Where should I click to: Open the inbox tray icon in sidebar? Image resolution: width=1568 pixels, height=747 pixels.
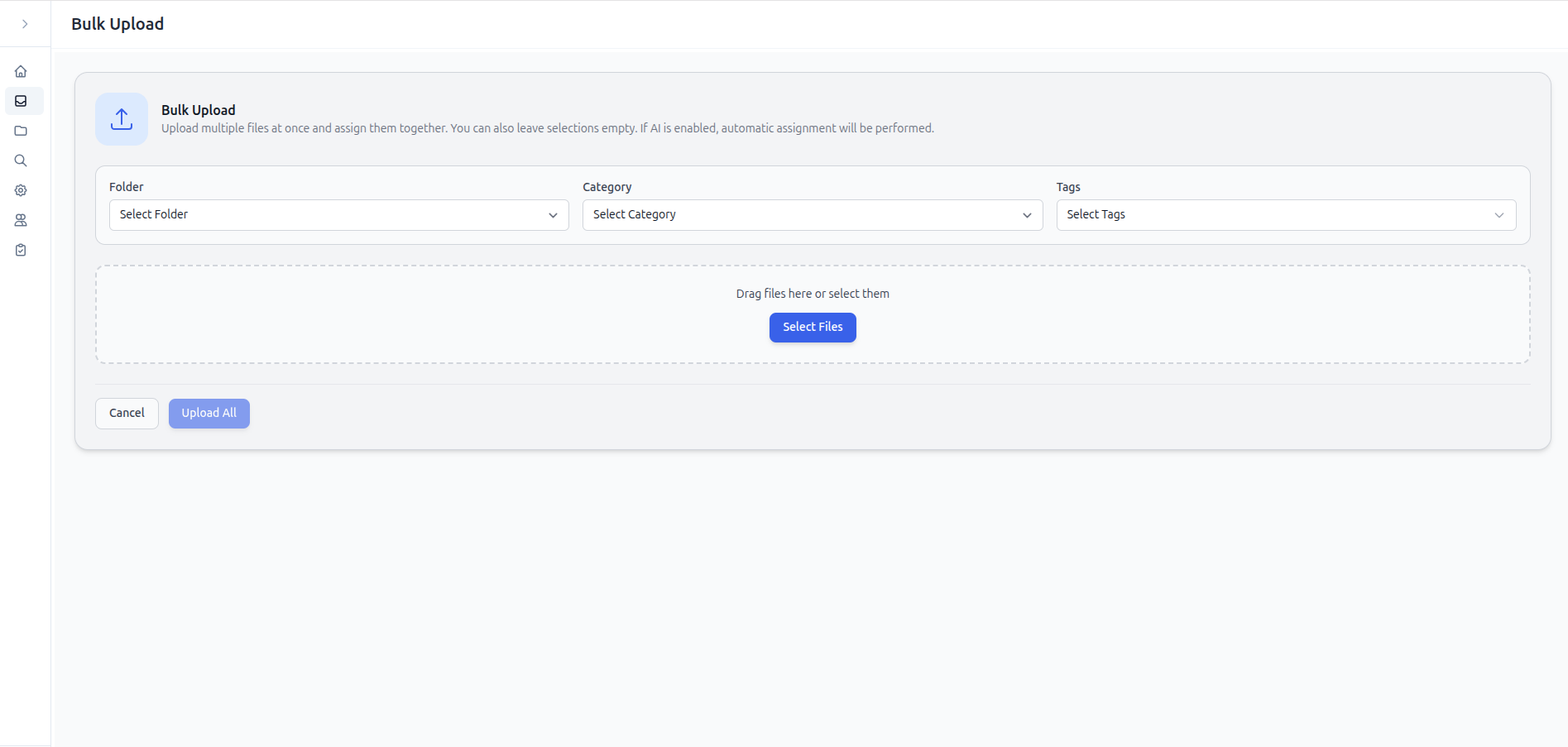click(21, 101)
